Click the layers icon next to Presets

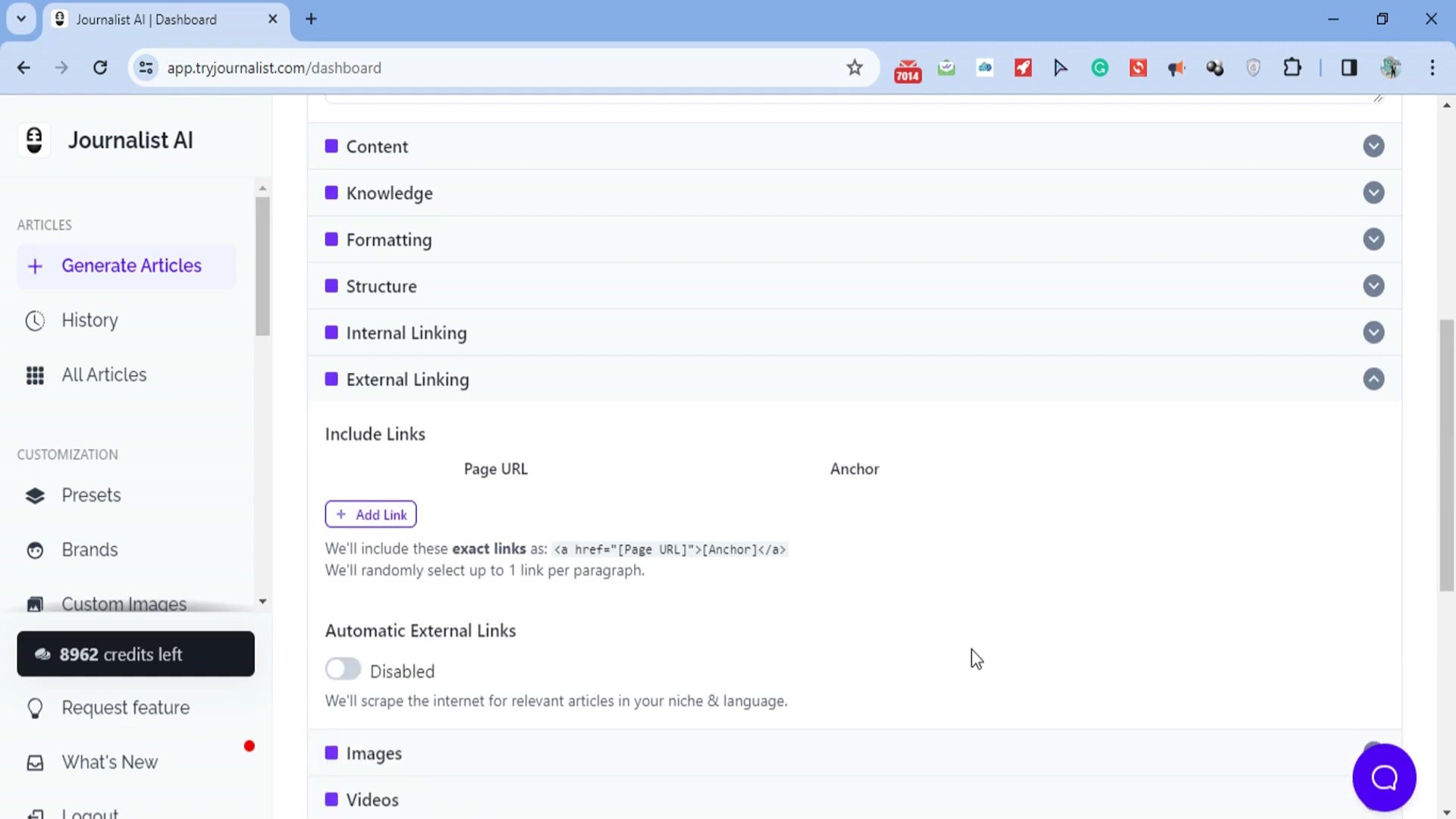35,496
